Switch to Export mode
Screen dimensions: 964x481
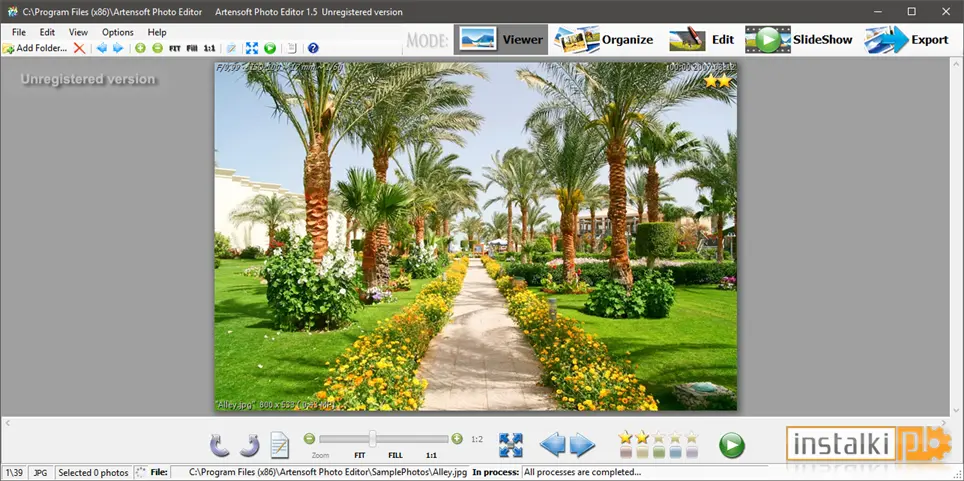pyautogui.click(x=907, y=39)
